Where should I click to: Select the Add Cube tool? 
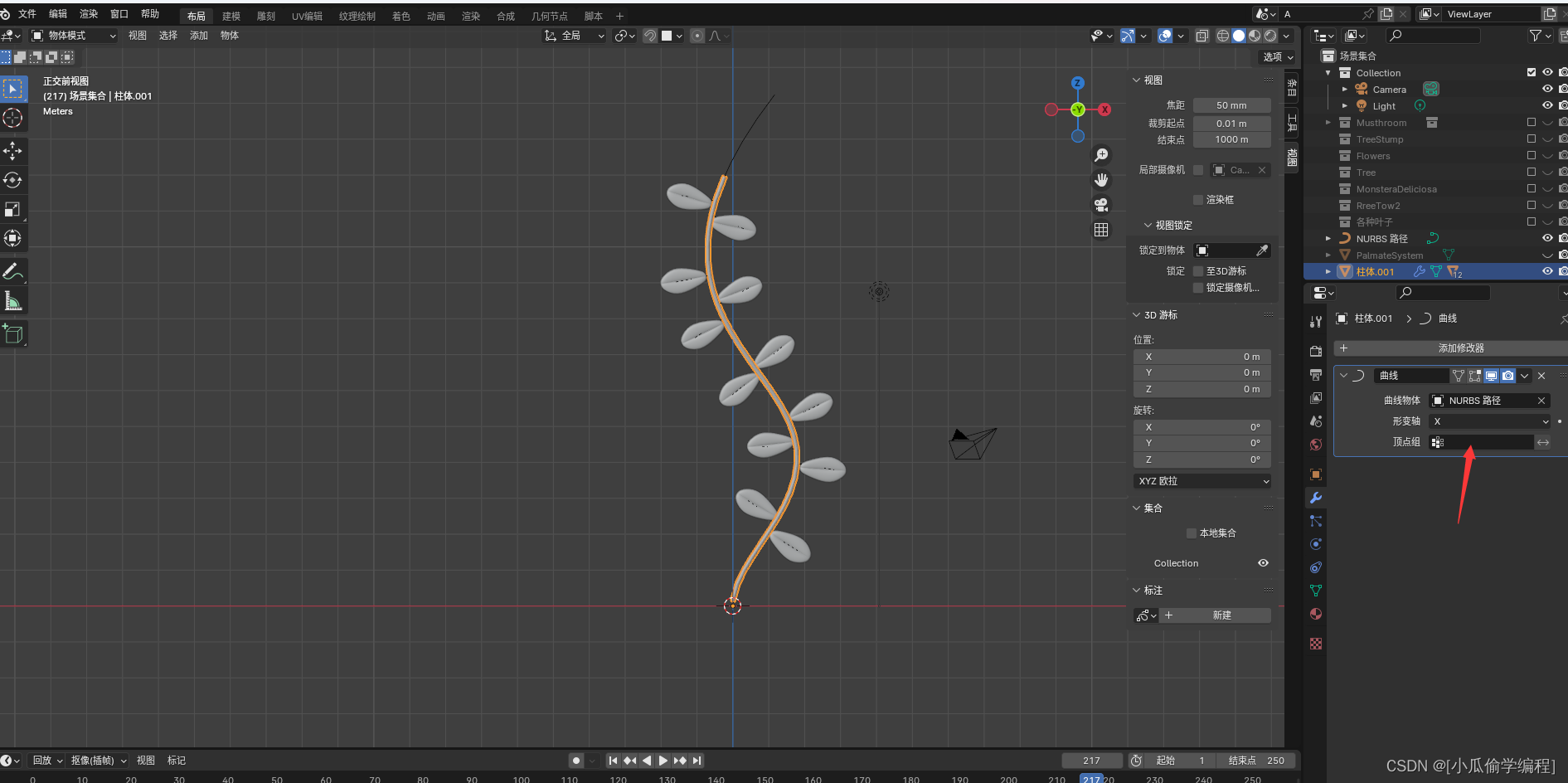tap(13, 333)
